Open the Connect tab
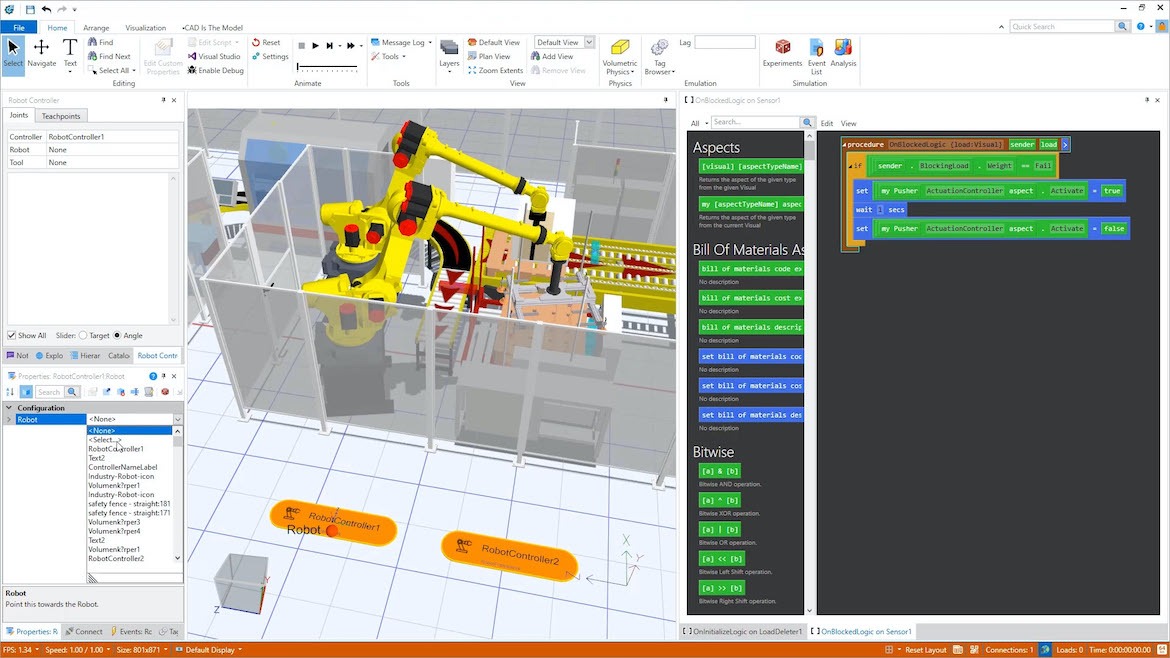This screenshot has width=1170, height=658. click(x=84, y=631)
